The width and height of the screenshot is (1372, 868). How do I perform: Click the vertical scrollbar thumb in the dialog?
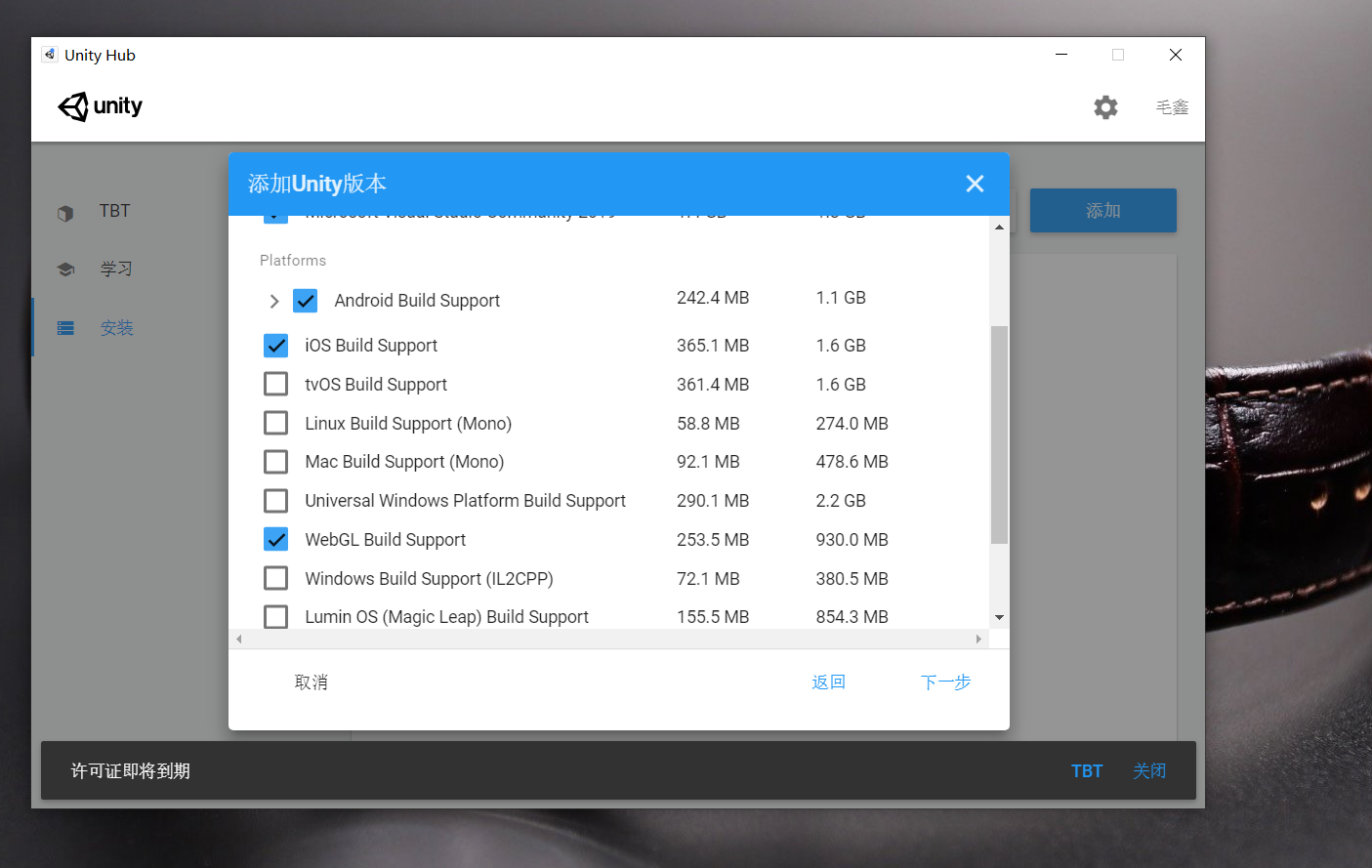pos(999,434)
